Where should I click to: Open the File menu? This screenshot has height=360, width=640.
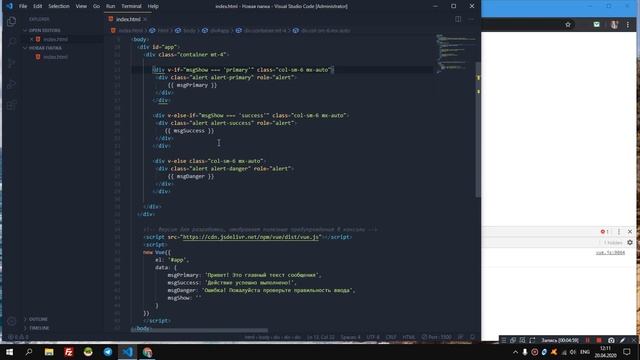coord(23,6)
